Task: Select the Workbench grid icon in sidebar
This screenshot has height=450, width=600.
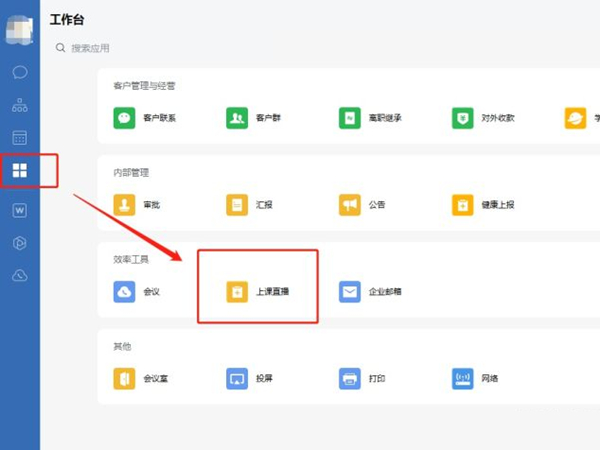Action: click(x=19, y=172)
